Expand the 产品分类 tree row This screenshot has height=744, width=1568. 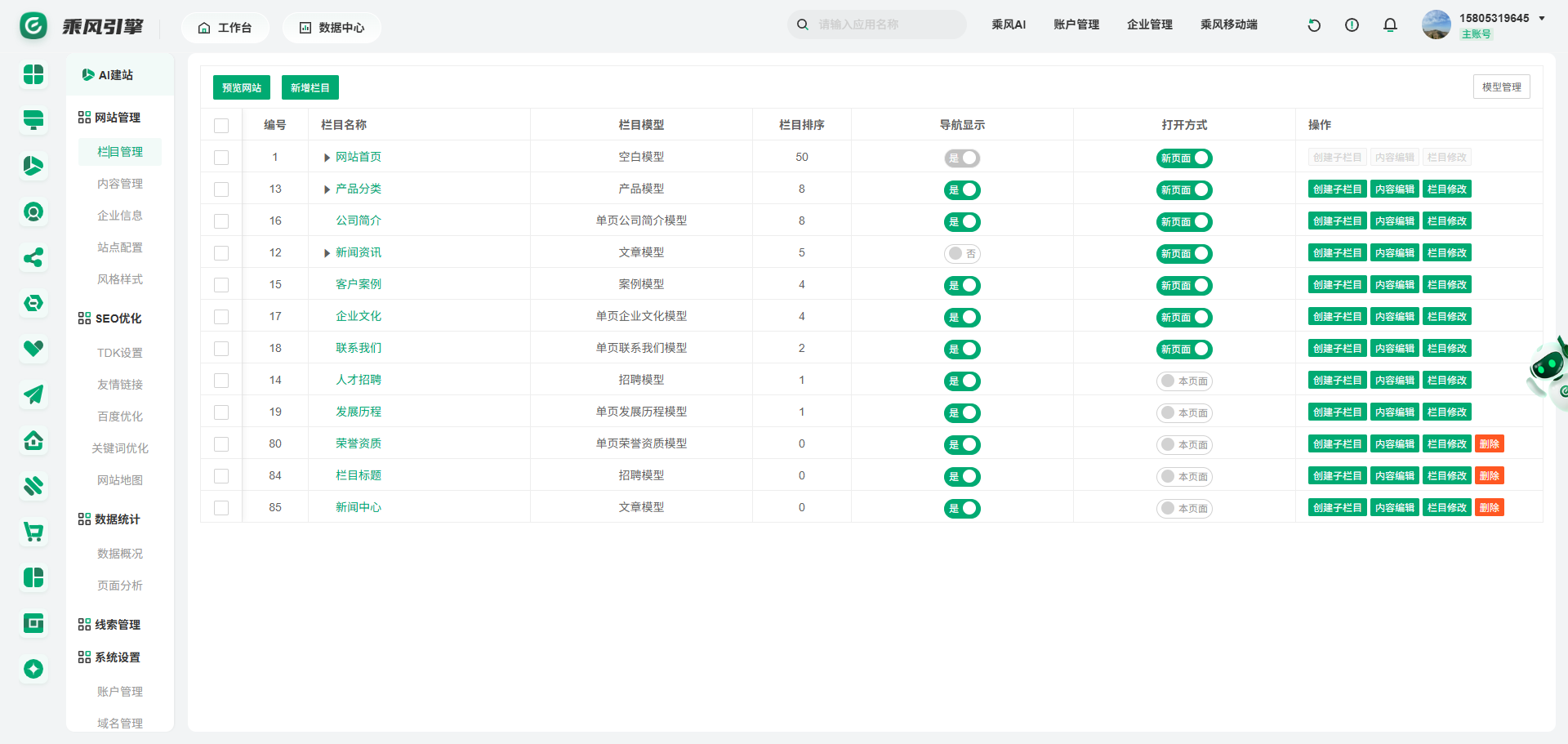click(x=327, y=189)
